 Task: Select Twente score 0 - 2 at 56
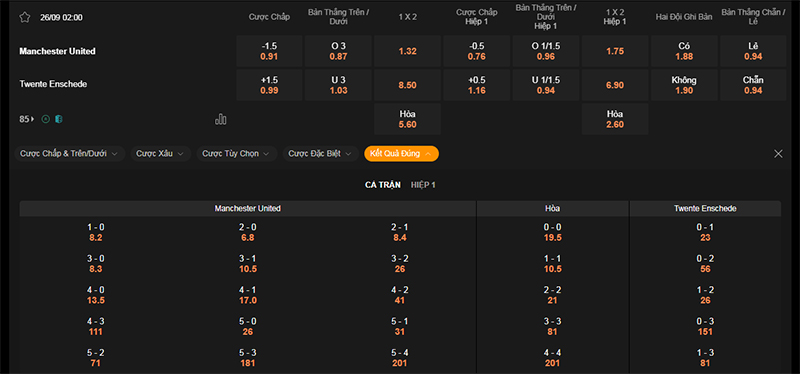coord(705,264)
